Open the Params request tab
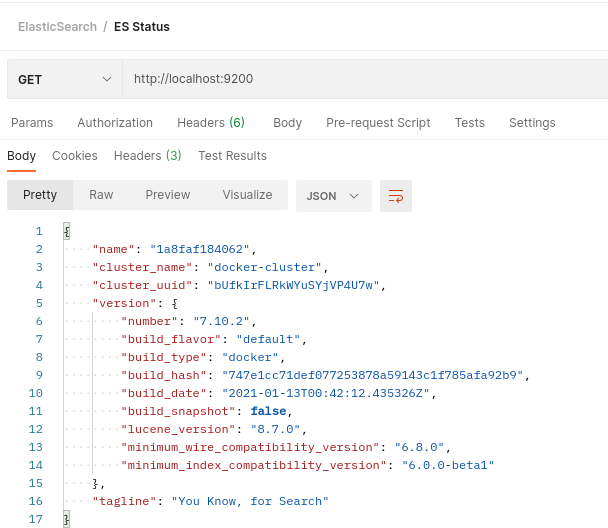Image resolution: width=608 pixels, height=528 pixels. tap(32, 123)
